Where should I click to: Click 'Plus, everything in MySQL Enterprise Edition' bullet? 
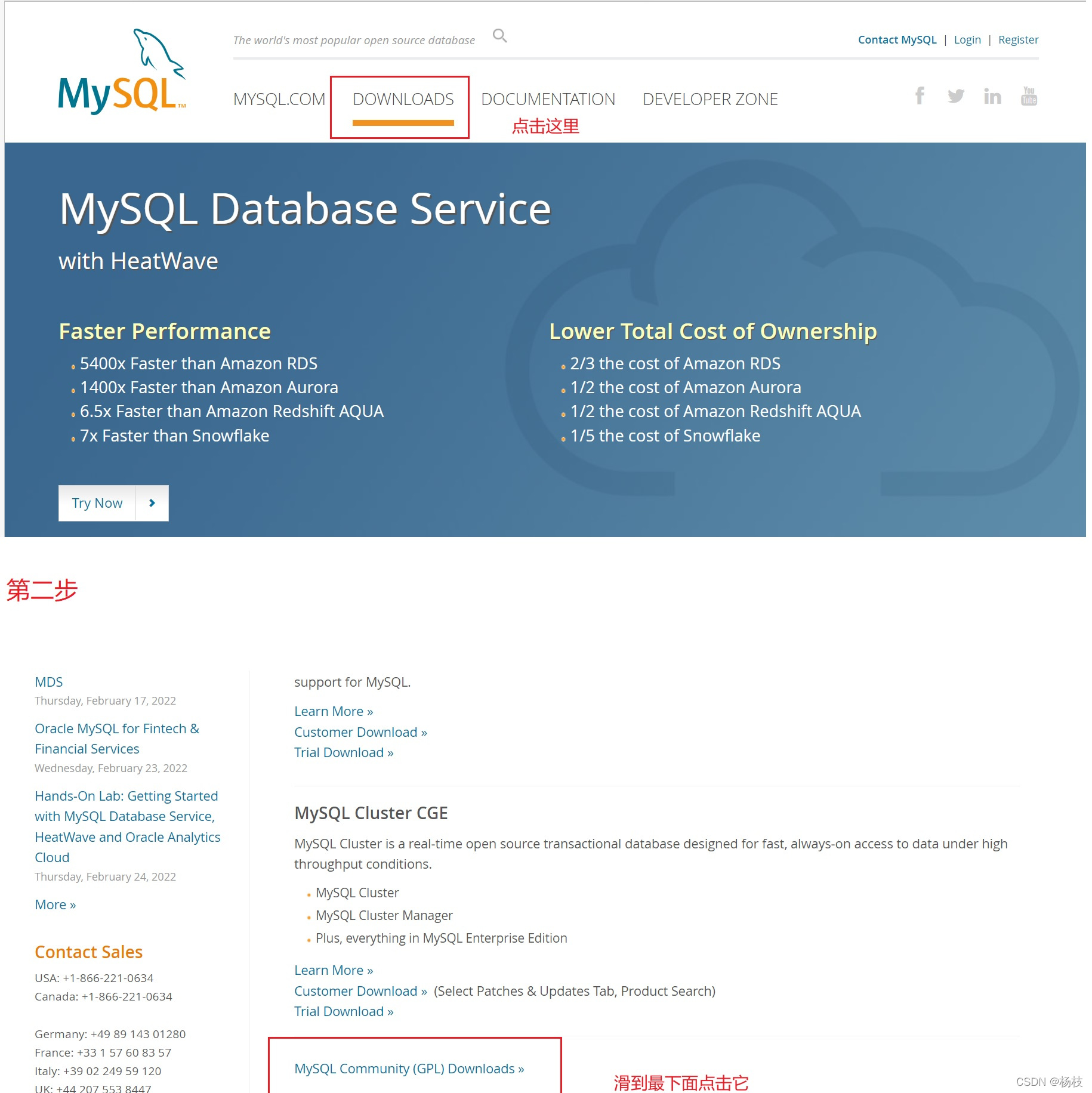[x=442, y=938]
